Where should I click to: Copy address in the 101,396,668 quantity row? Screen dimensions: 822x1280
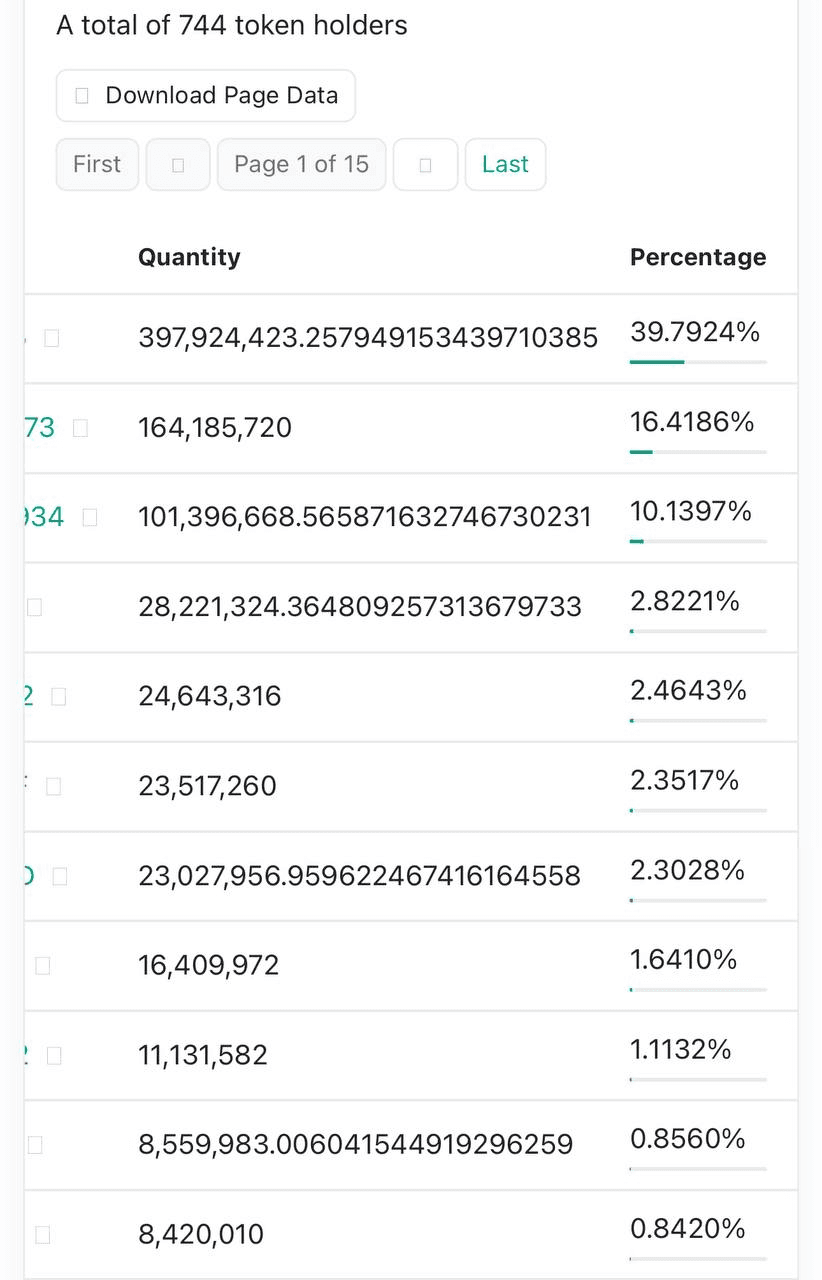(90, 517)
